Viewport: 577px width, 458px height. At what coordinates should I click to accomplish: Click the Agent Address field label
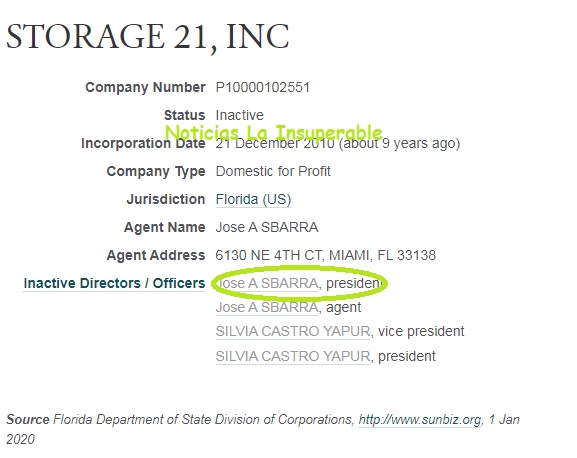(x=156, y=255)
